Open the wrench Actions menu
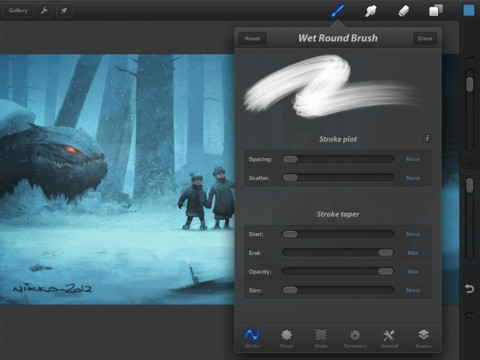The image size is (480, 360). click(44, 11)
